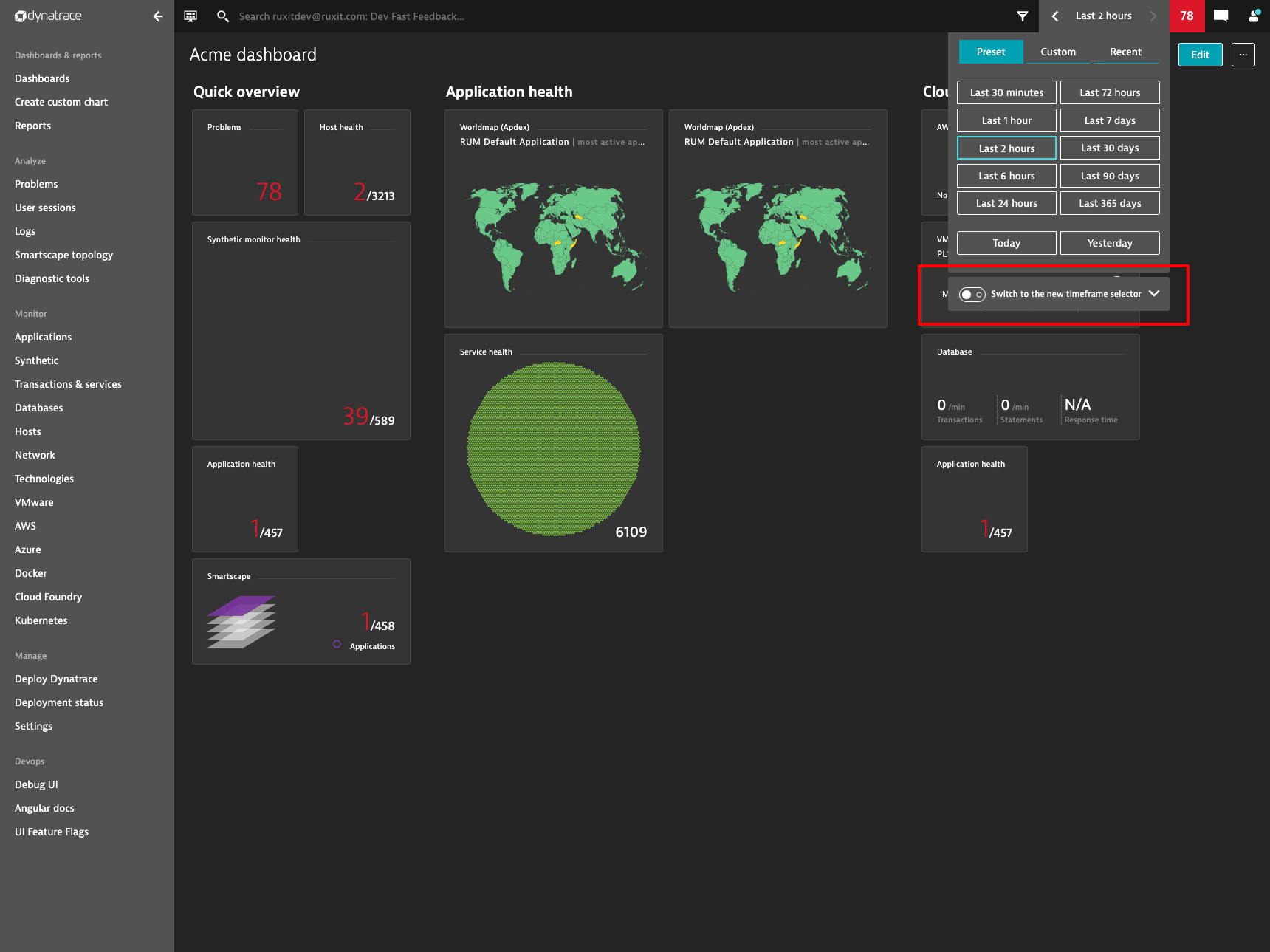Click the Smartscape layers graphic
The height and width of the screenshot is (952, 1270).
click(241, 622)
